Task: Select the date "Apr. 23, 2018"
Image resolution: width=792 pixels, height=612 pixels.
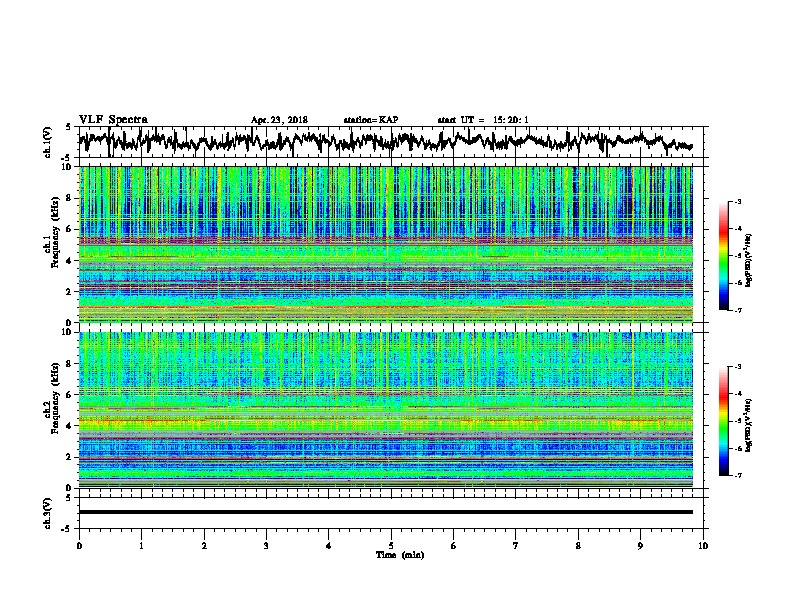Action: pos(279,120)
